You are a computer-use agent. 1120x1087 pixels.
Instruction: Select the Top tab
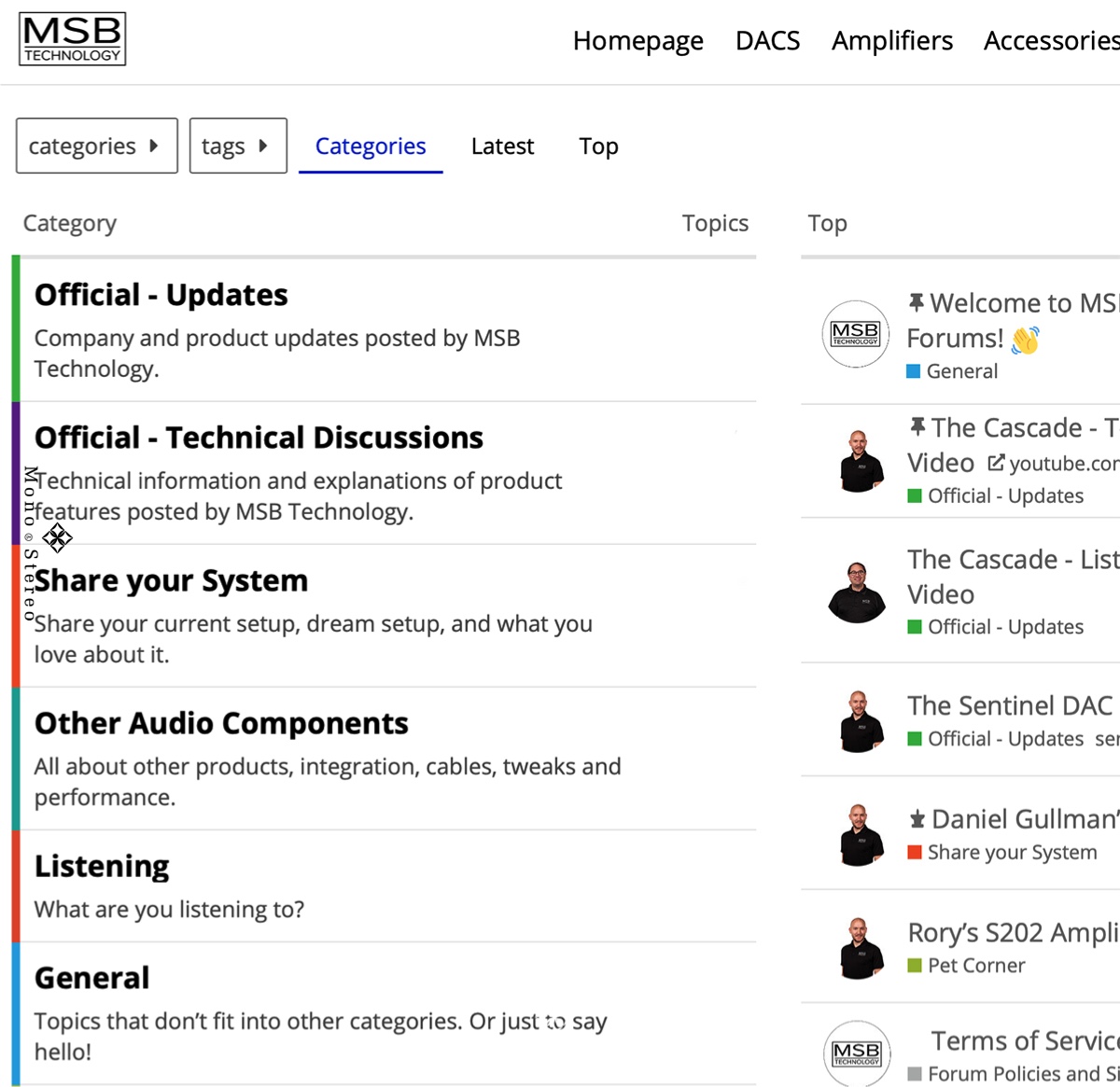tap(598, 146)
